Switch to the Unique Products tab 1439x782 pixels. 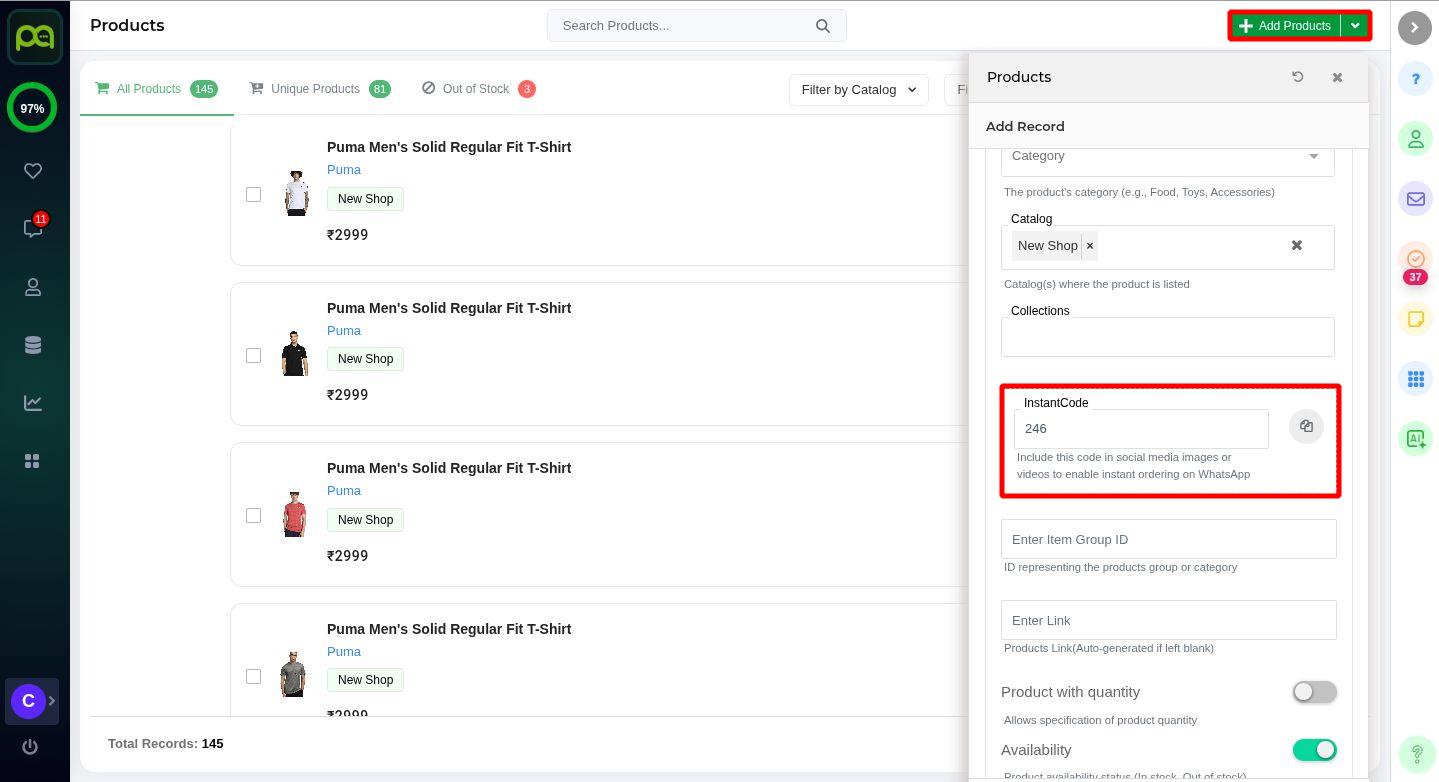point(314,89)
